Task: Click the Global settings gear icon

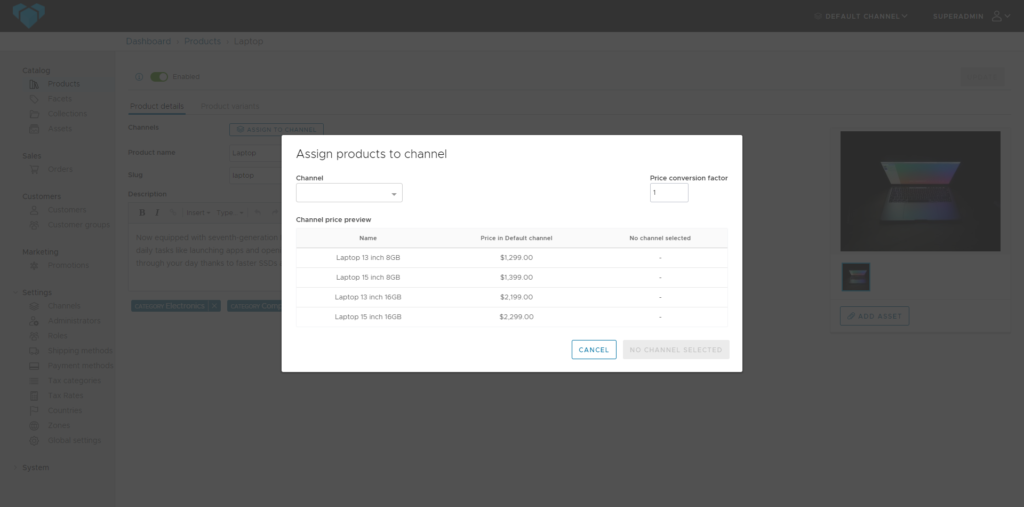Action: pos(34,440)
